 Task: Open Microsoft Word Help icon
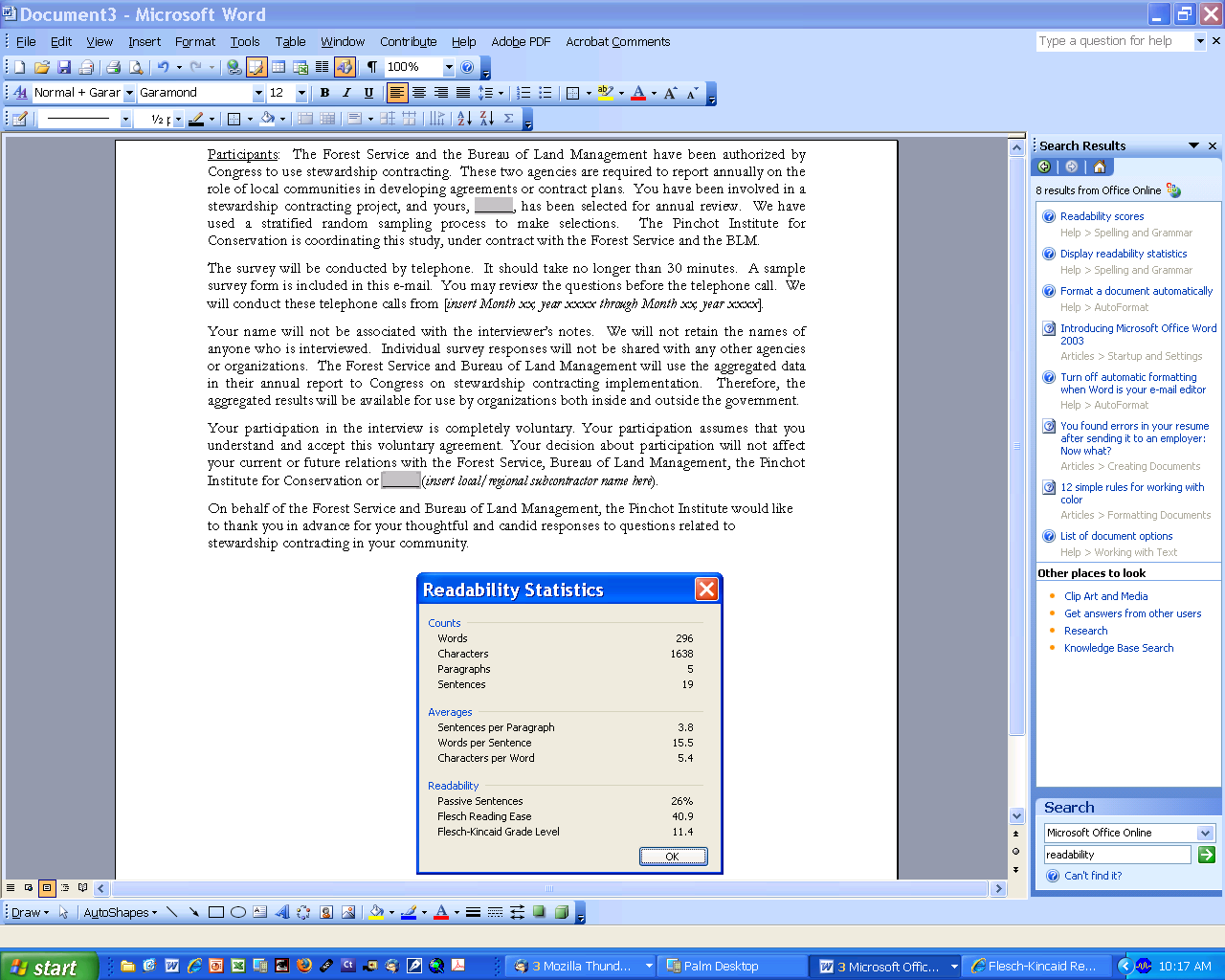coord(467,67)
